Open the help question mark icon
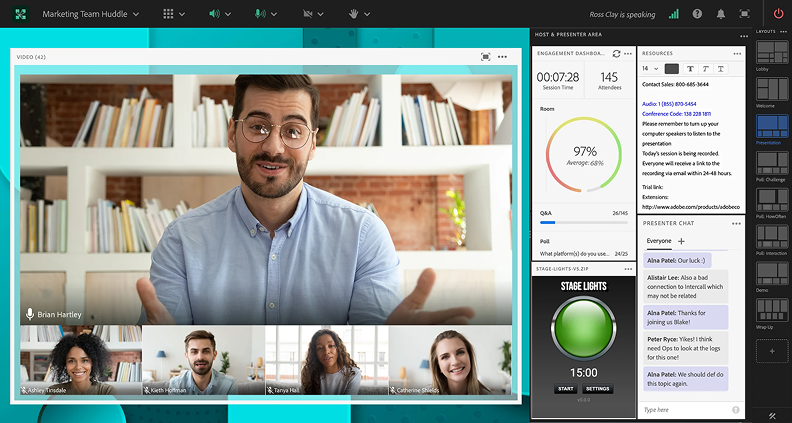Image resolution: width=792 pixels, height=423 pixels. point(697,14)
